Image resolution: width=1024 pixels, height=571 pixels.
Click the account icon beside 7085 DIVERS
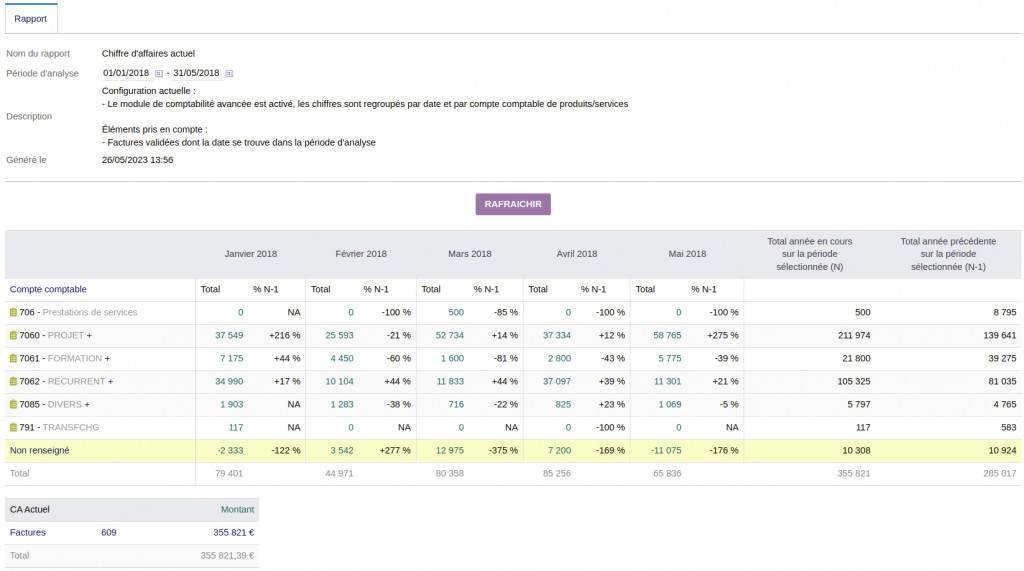pos(14,404)
